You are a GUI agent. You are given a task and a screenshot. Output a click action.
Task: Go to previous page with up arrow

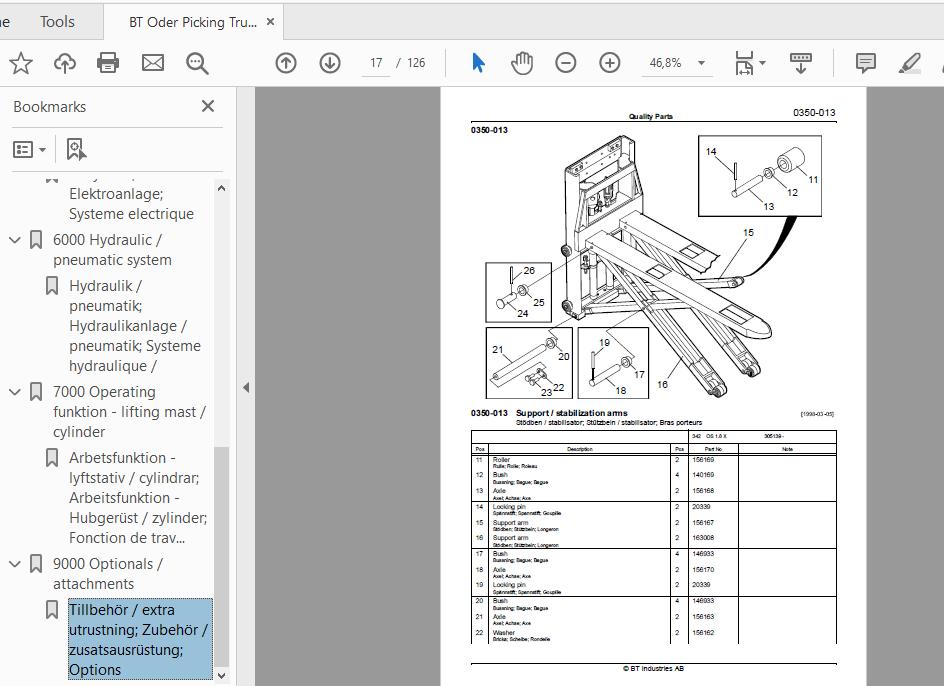point(286,63)
